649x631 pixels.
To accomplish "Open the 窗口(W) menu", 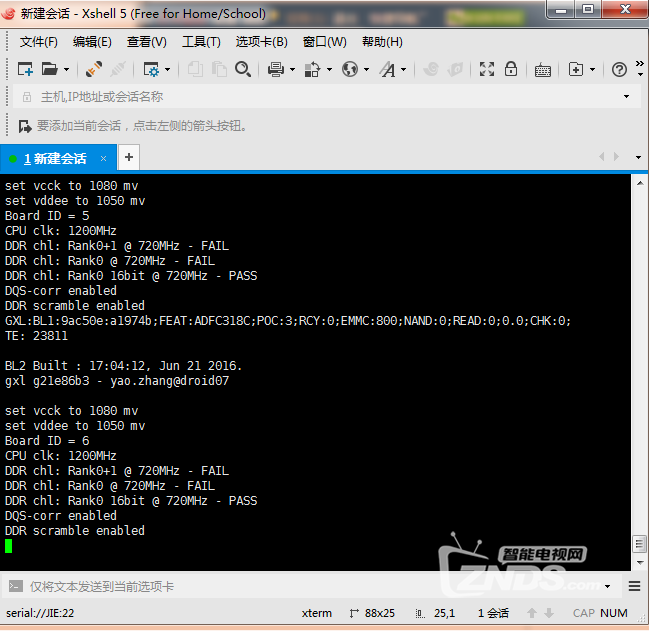I will pos(324,42).
